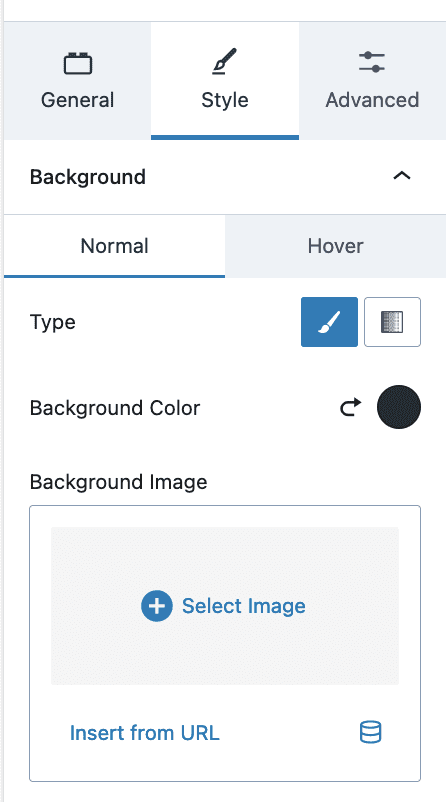
Task: Open the dark Background Color swatch
Action: [x=399, y=407]
